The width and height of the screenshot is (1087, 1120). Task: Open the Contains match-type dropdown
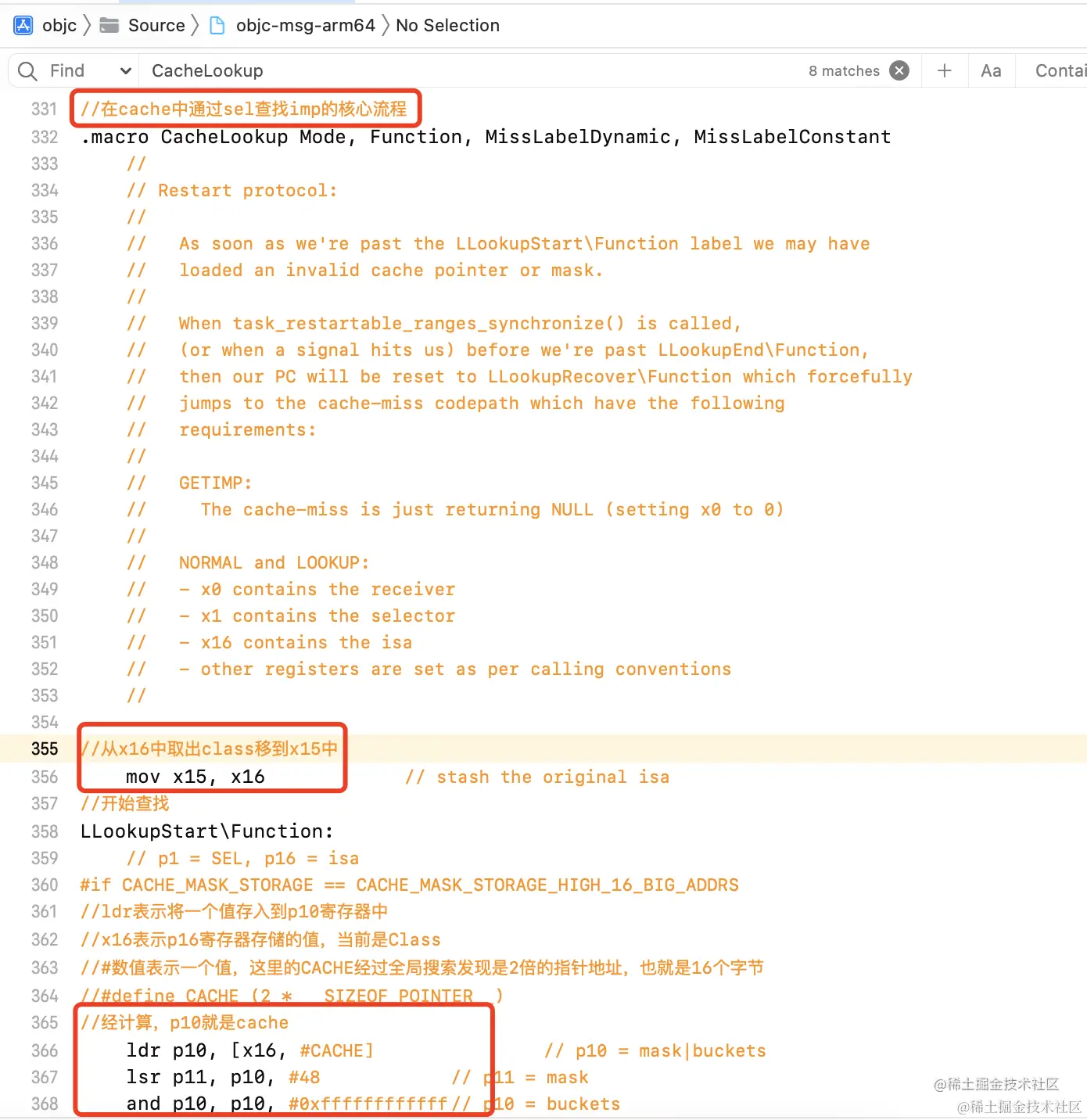point(1060,71)
